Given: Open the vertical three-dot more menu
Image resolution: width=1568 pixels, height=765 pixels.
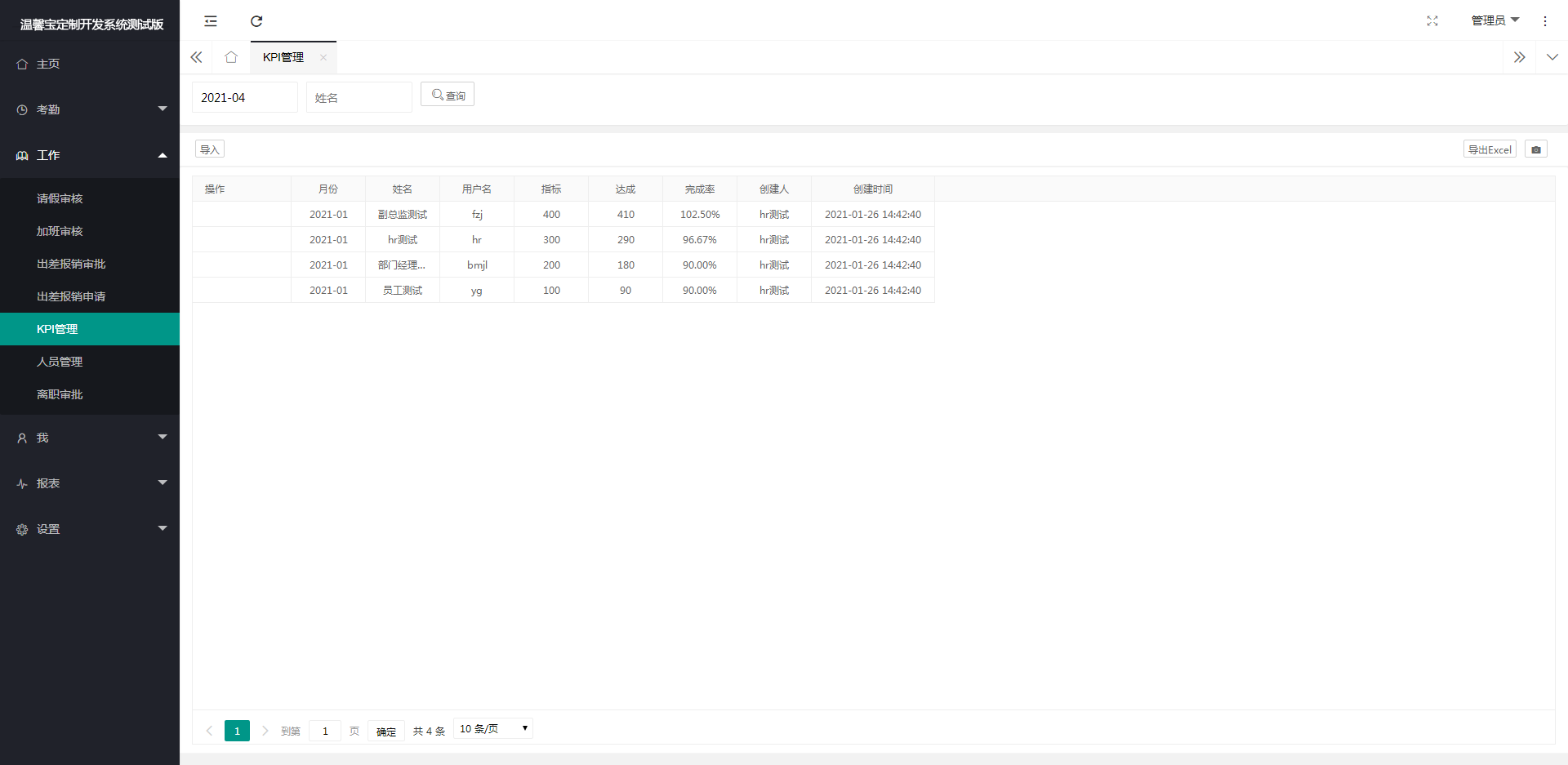Looking at the screenshot, I should (x=1544, y=21).
